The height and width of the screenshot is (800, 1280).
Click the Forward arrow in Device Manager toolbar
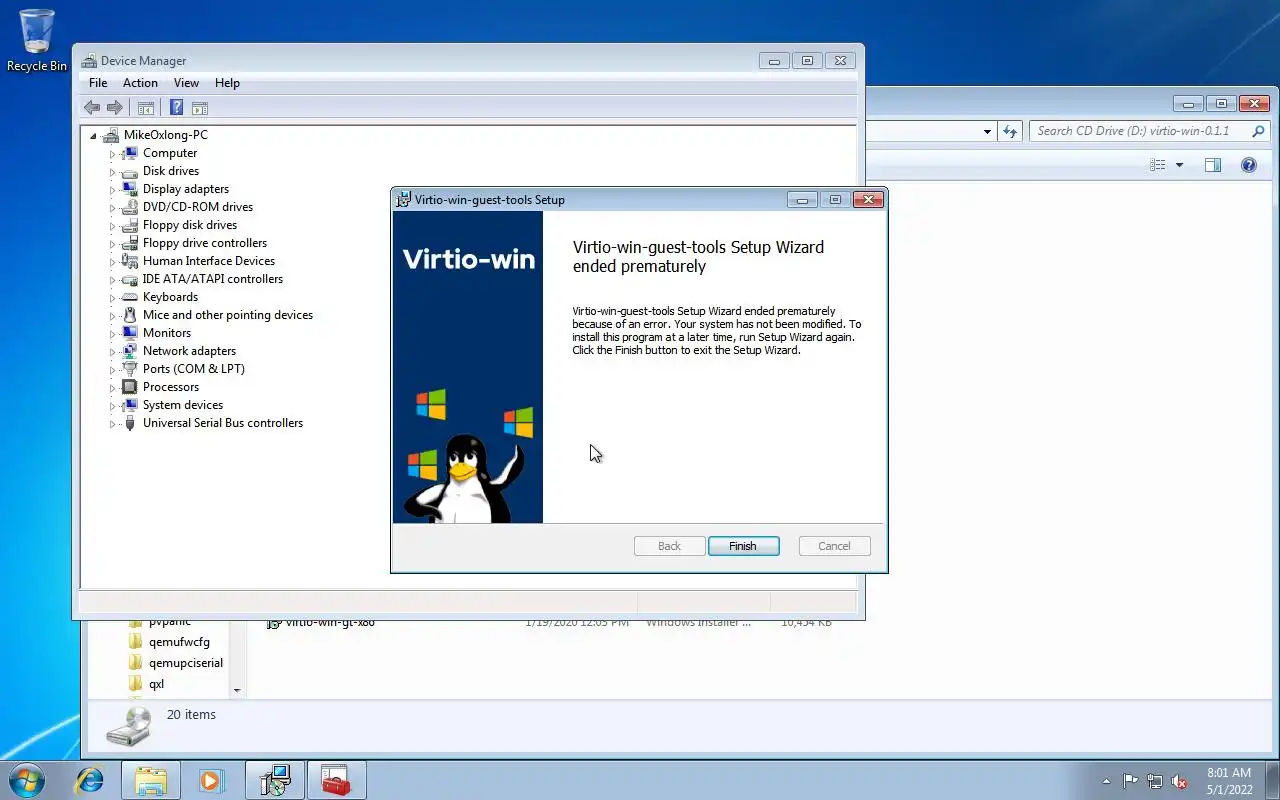115,108
